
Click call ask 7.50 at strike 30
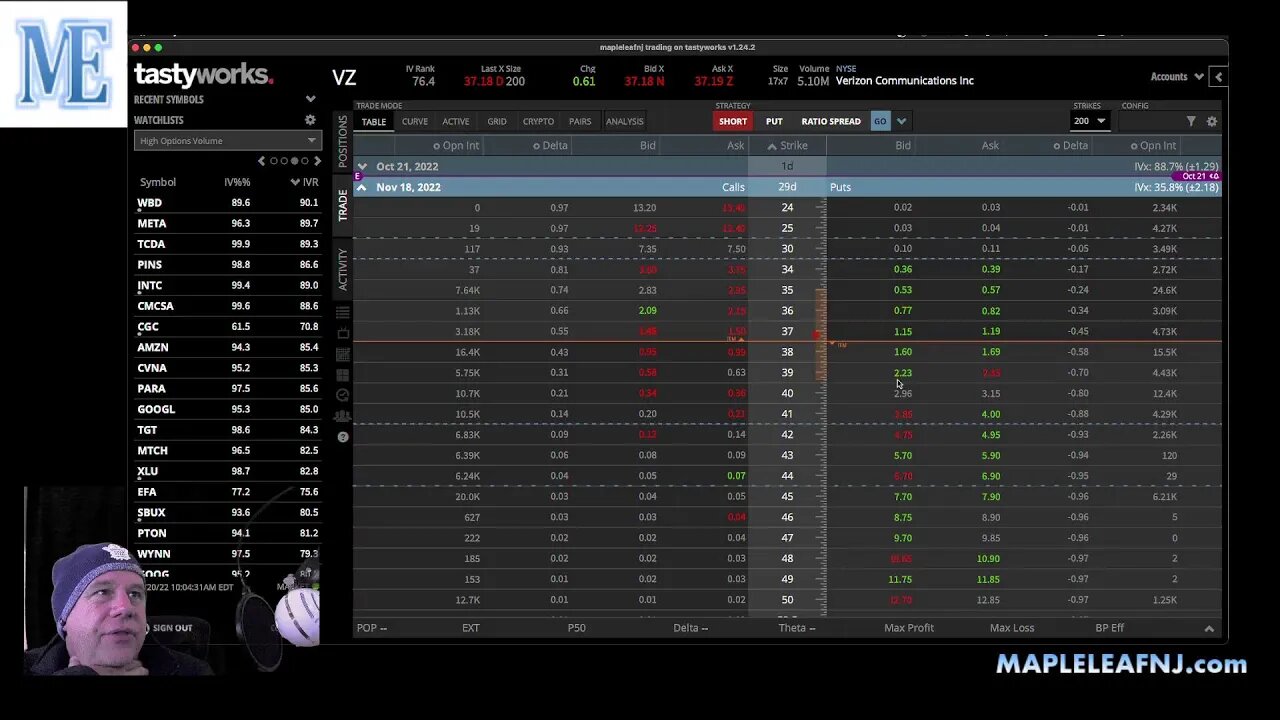pyautogui.click(x=736, y=249)
